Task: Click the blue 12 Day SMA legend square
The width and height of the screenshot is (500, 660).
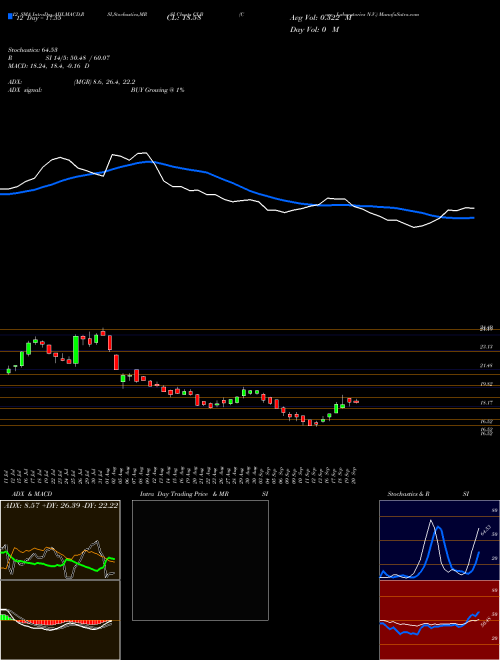Action: tap(10, 17)
